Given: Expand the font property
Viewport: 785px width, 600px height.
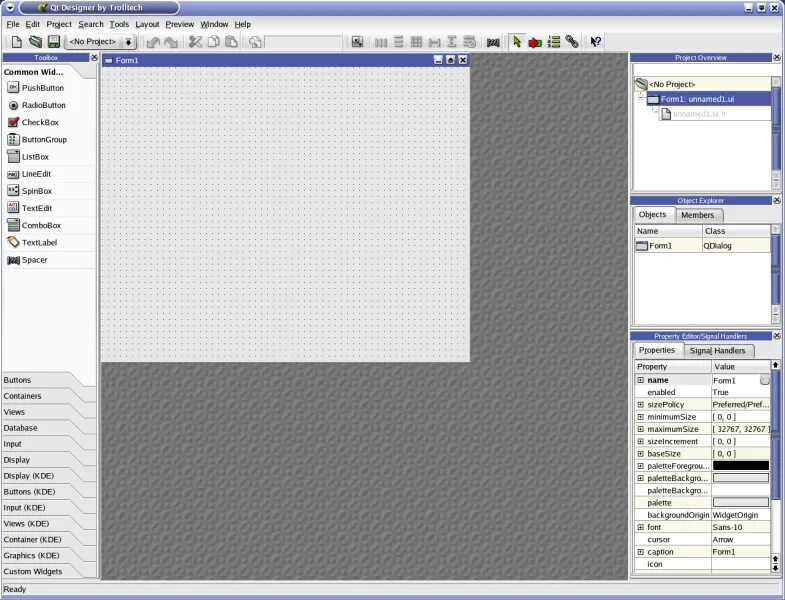Looking at the screenshot, I should click(x=640, y=527).
